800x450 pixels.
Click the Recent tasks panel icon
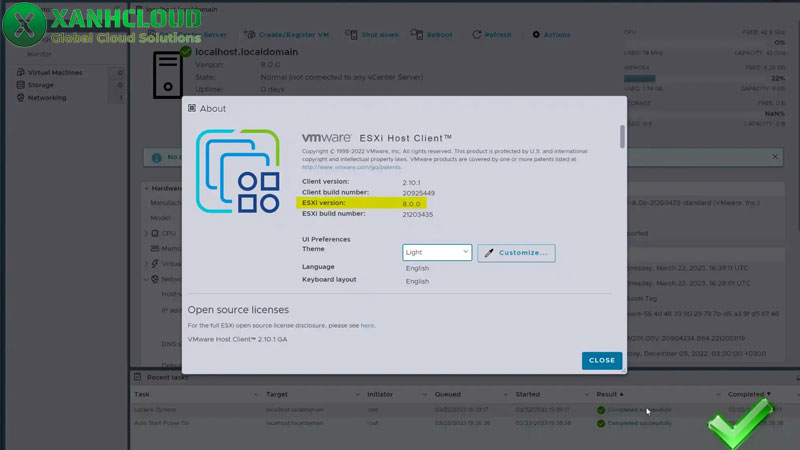coord(138,377)
